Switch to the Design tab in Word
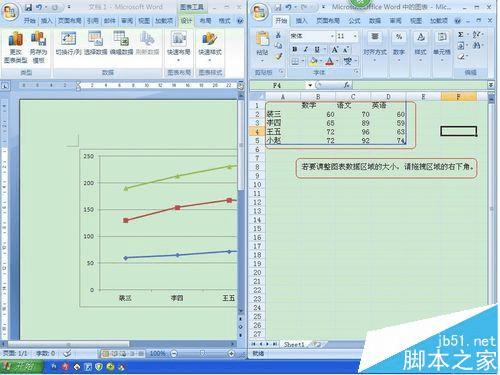 click(186, 21)
